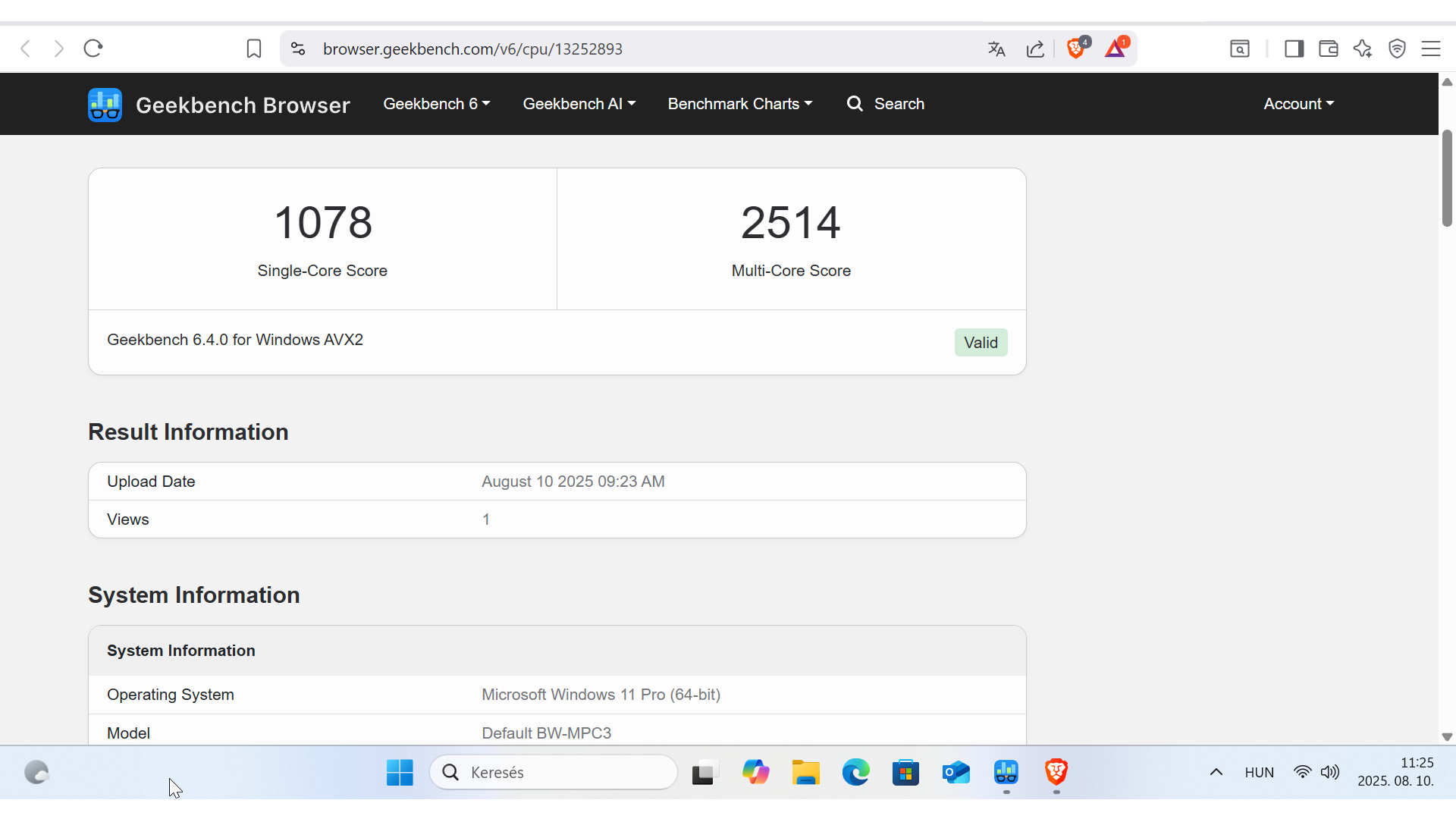1456x819 pixels.
Task: Open the Windows Start menu
Action: (x=400, y=773)
